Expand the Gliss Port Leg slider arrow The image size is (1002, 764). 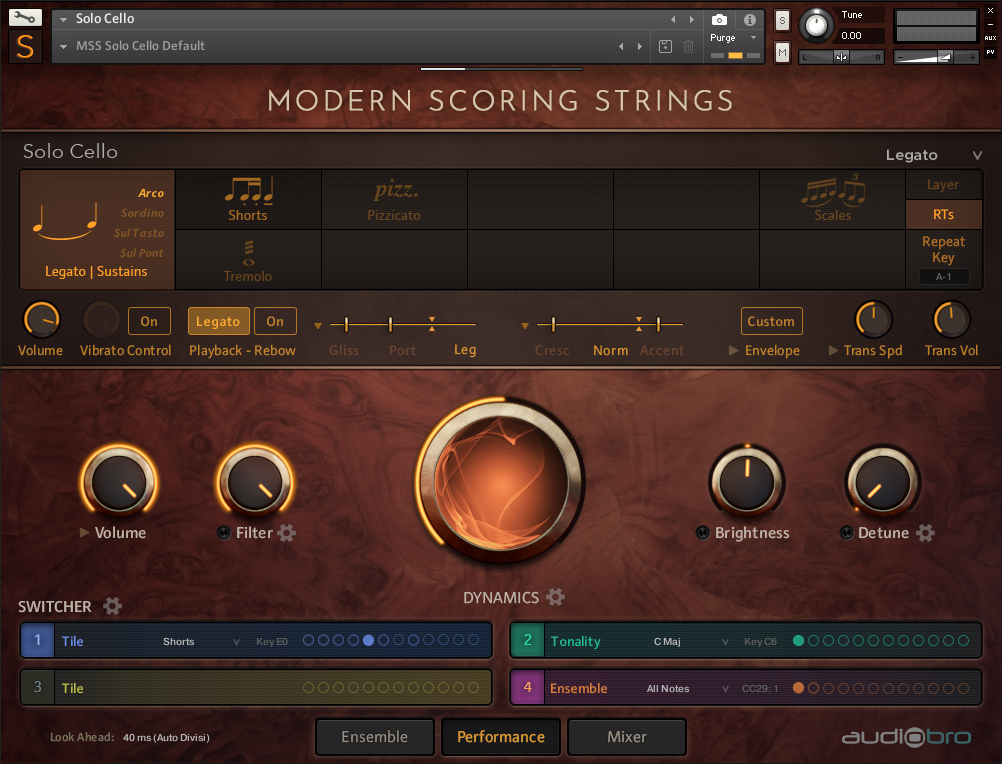click(318, 326)
